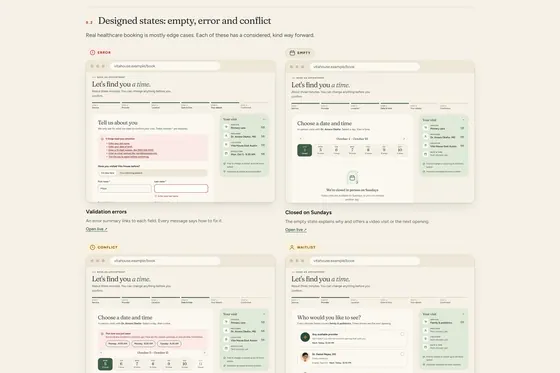560x373 pixels.
Task: Click previous-week arrow in Empty preview calendar
Action: click(301, 139)
